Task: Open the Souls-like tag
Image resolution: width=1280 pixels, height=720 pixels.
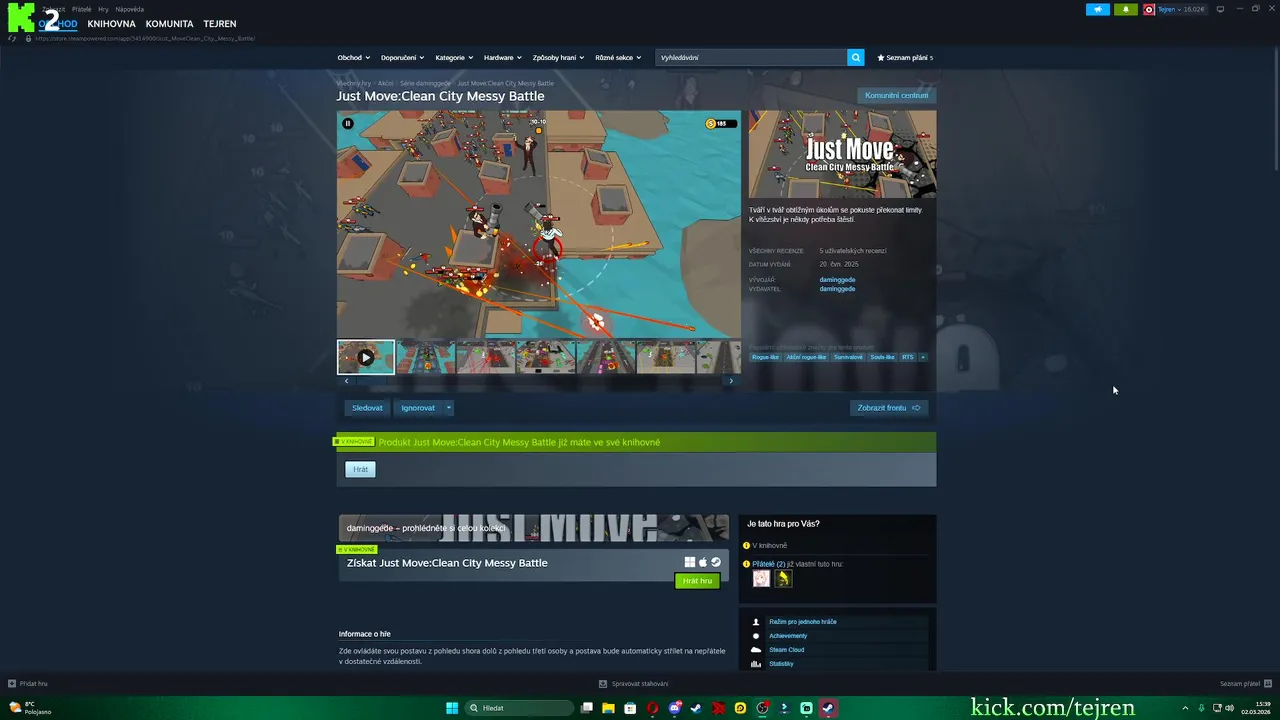Action: click(882, 357)
